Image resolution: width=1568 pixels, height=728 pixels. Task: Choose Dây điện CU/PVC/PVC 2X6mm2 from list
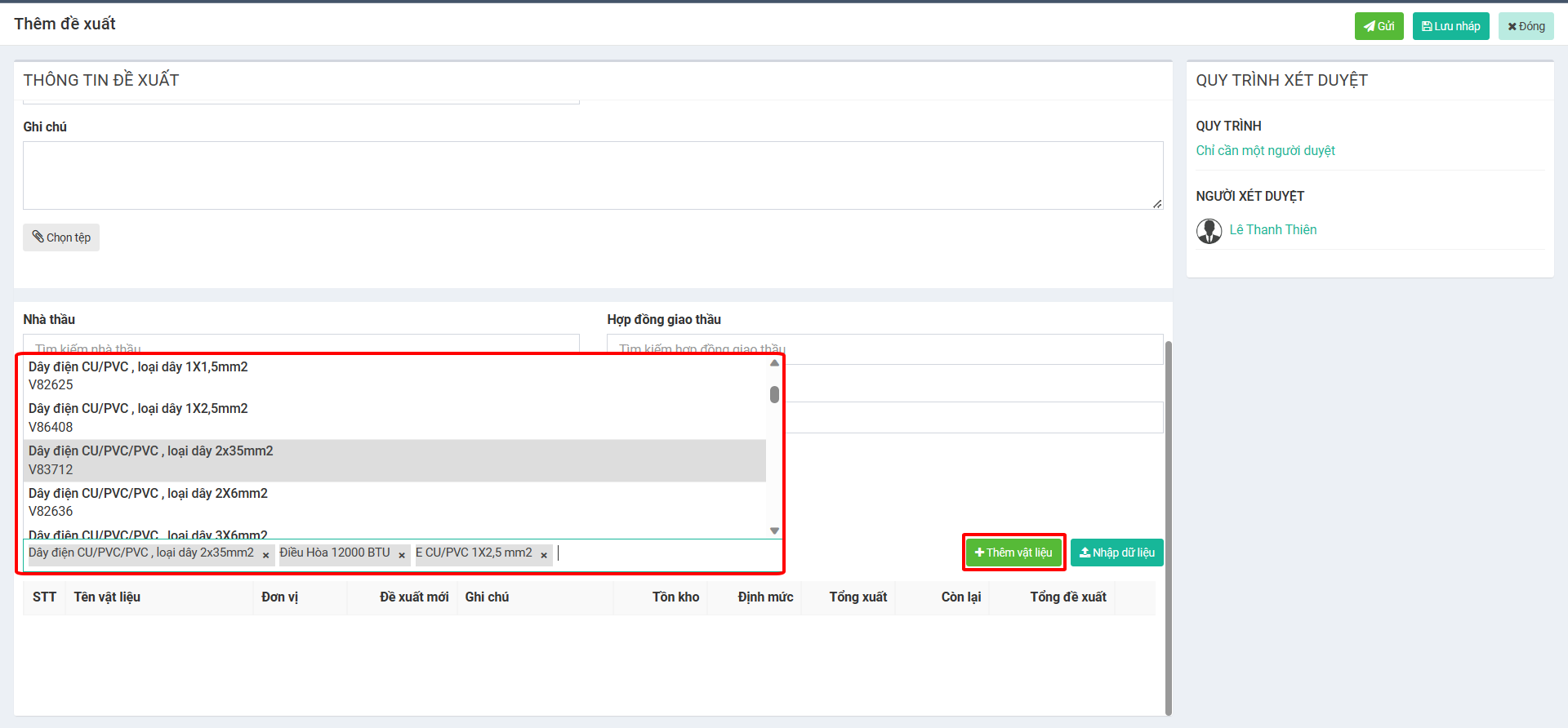click(148, 502)
